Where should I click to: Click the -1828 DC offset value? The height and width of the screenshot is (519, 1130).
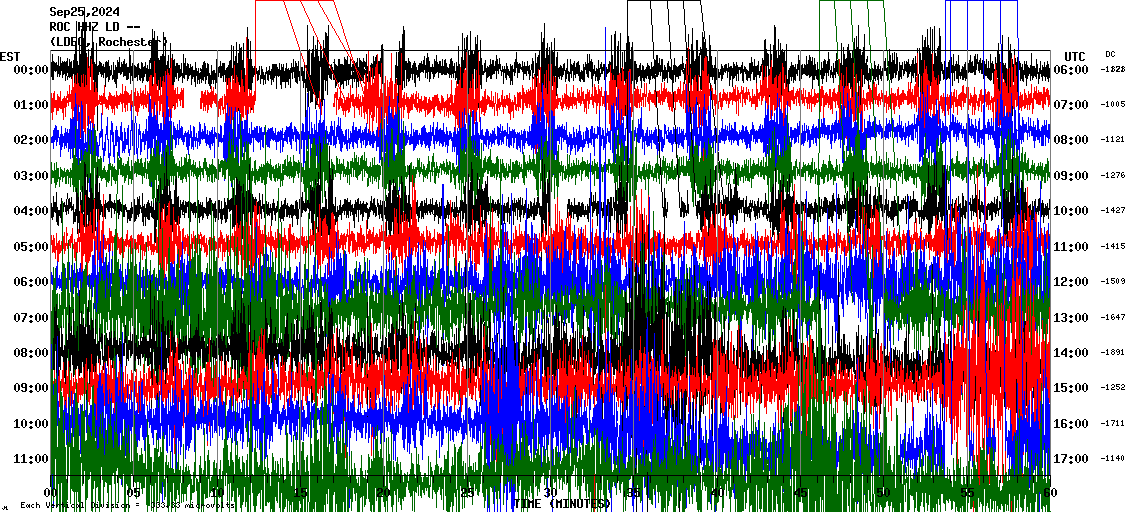point(1113,70)
